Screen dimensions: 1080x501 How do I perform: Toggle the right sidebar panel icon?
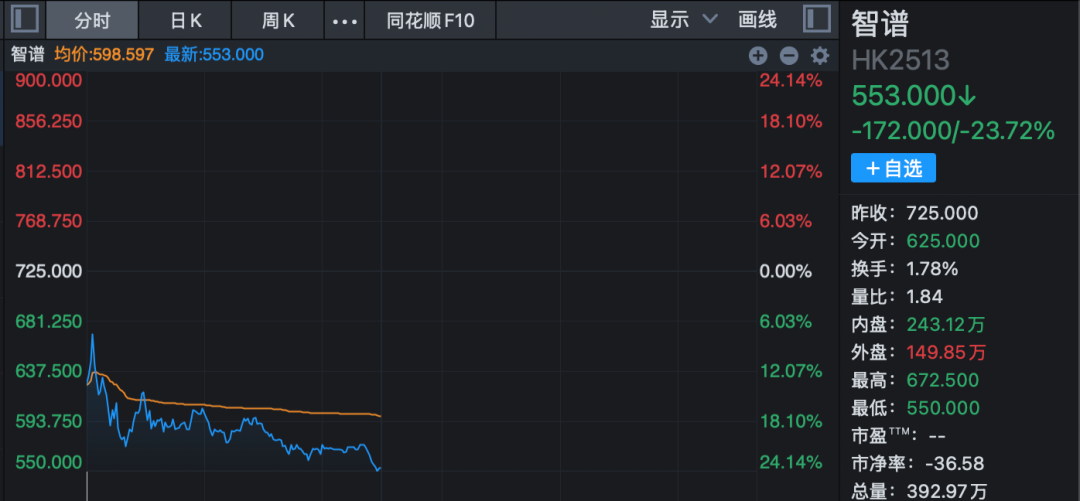(816, 19)
